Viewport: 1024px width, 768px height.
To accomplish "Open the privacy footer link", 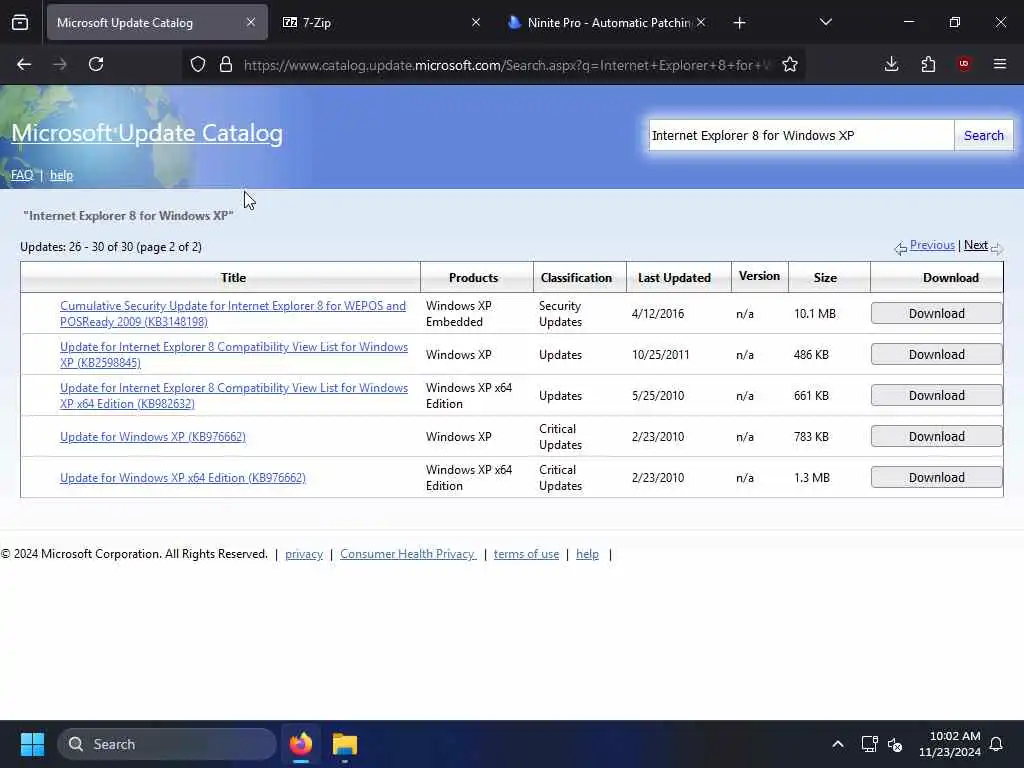I will [x=304, y=554].
